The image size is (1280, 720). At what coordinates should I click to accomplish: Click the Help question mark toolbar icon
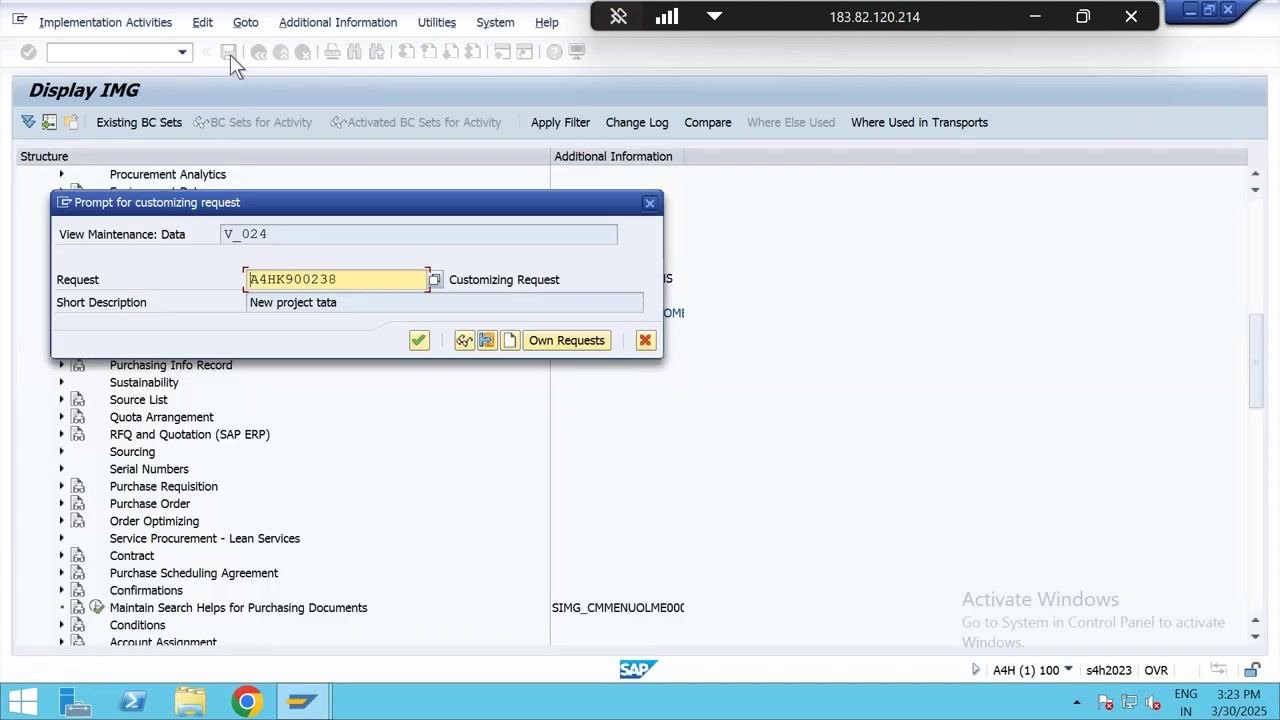(x=554, y=52)
